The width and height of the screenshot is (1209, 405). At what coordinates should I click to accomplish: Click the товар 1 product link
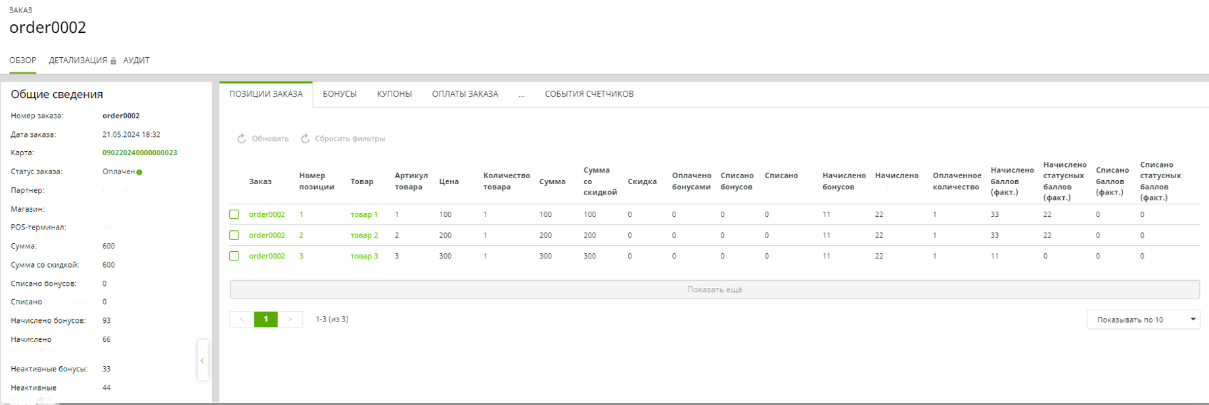(364, 215)
